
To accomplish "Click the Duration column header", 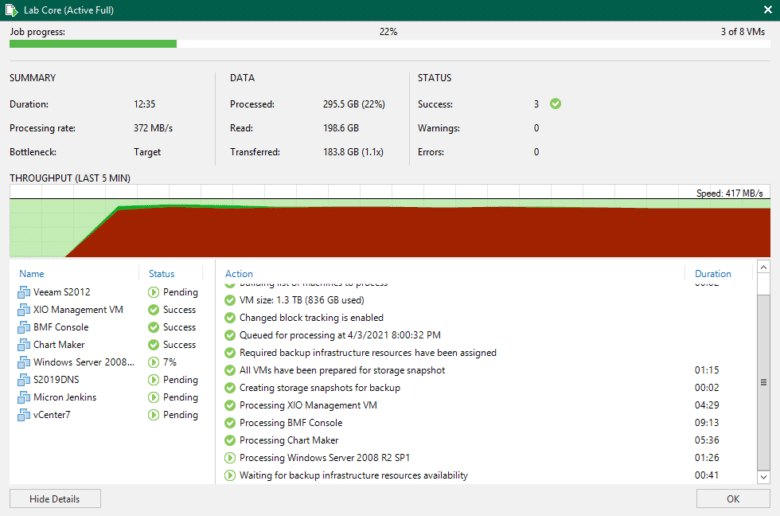I will 713,274.
